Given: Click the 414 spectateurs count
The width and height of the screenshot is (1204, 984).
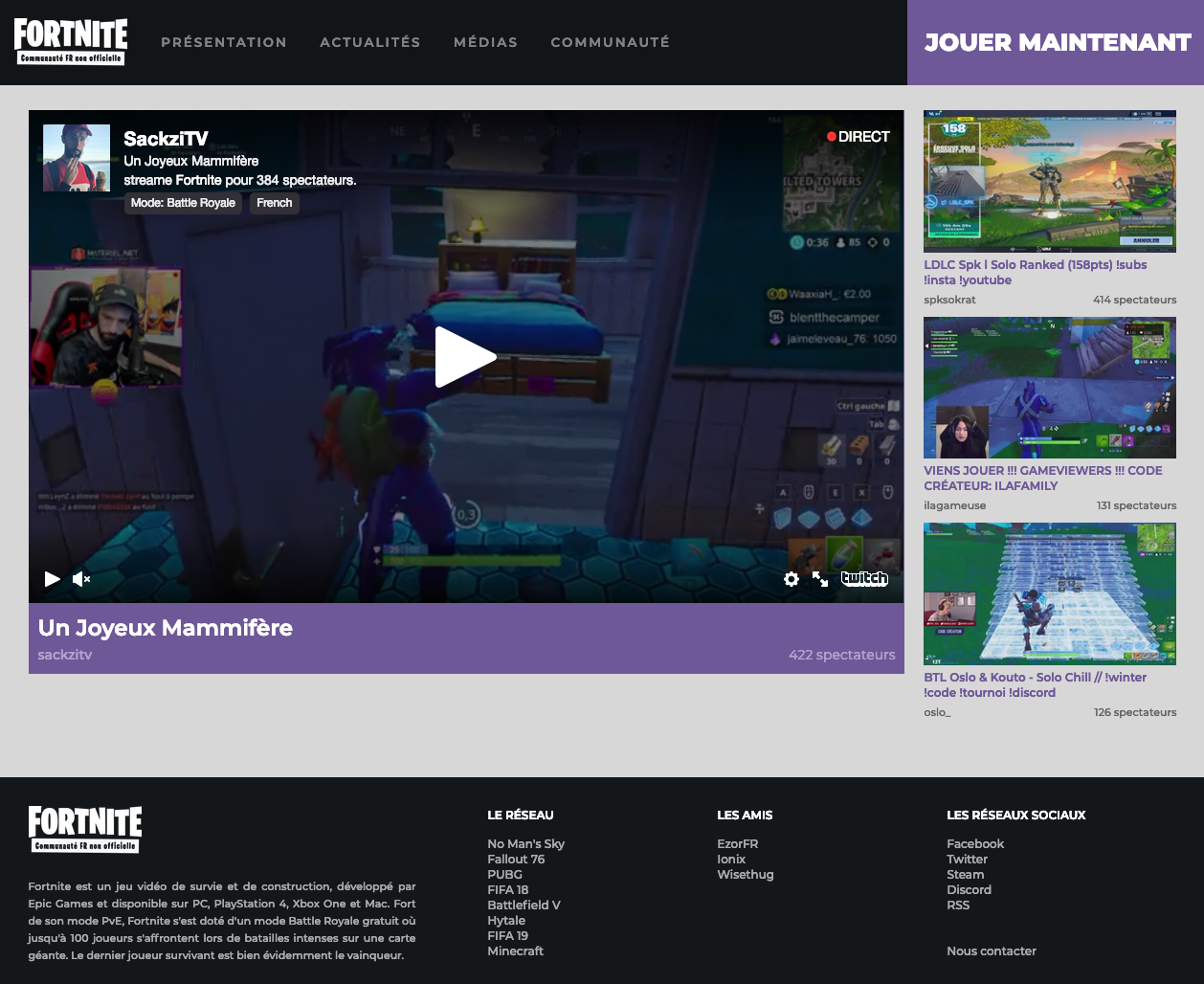Looking at the screenshot, I should (1135, 300).
